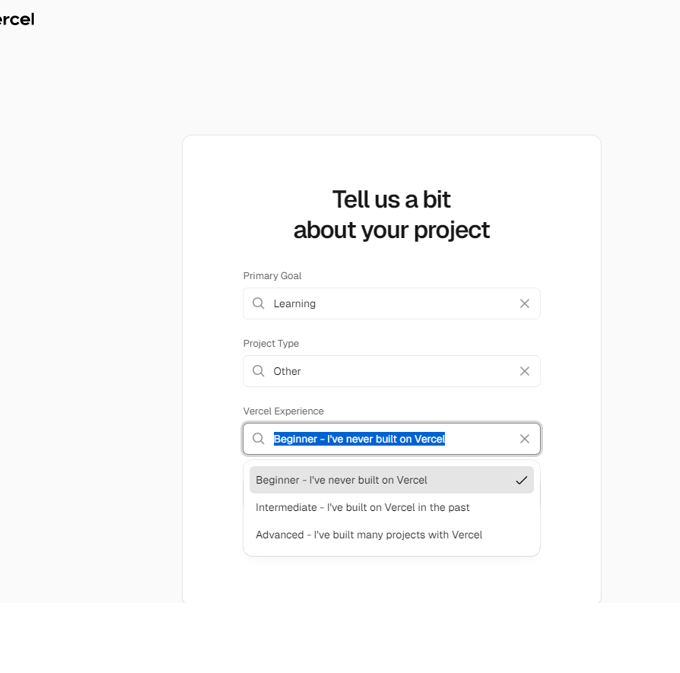Click the "Primary Goal" field label
Screen dimensions: 680x673
[272, 276]
